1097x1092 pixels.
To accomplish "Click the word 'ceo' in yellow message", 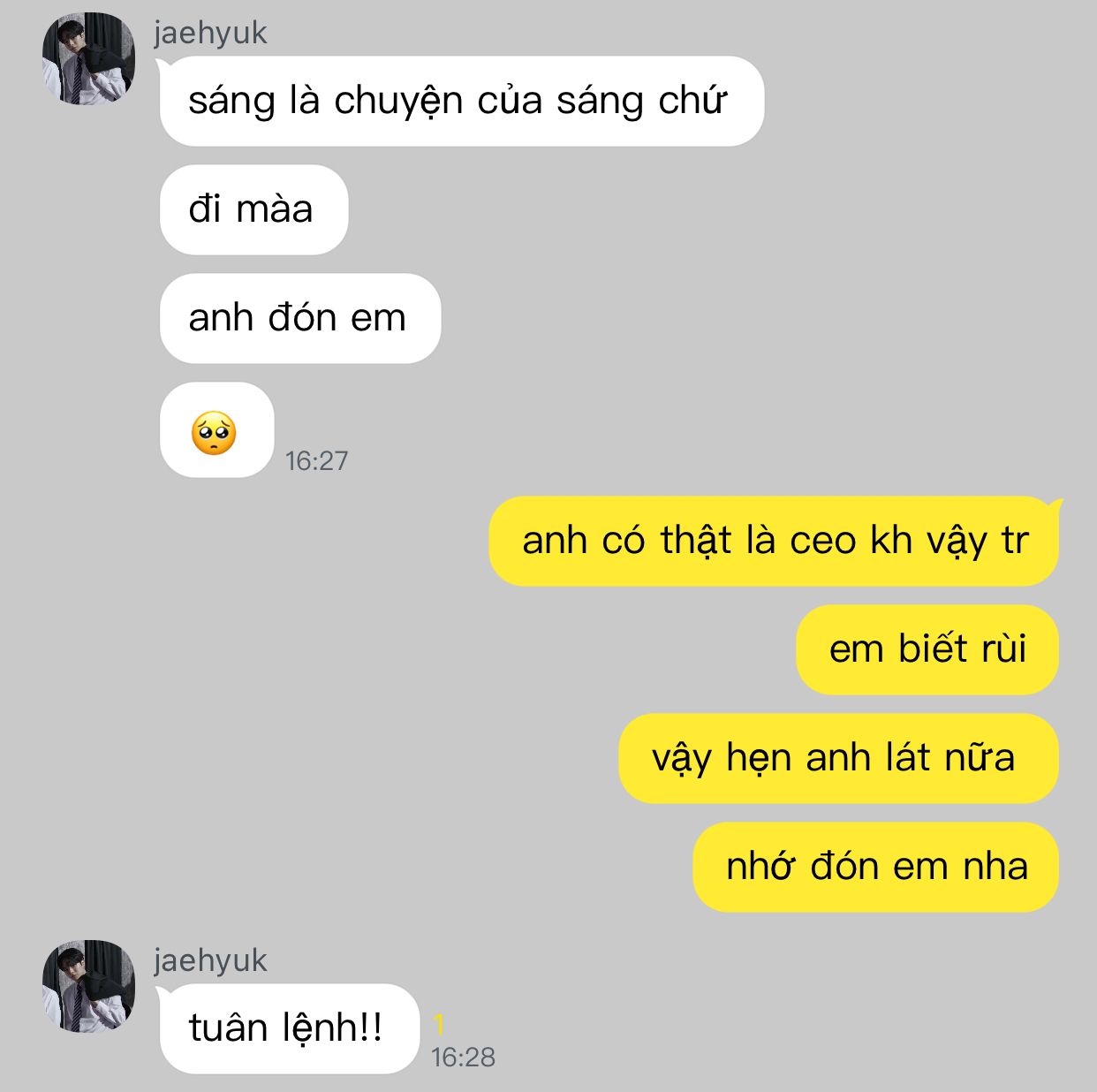I will click(x=822, y=541).
